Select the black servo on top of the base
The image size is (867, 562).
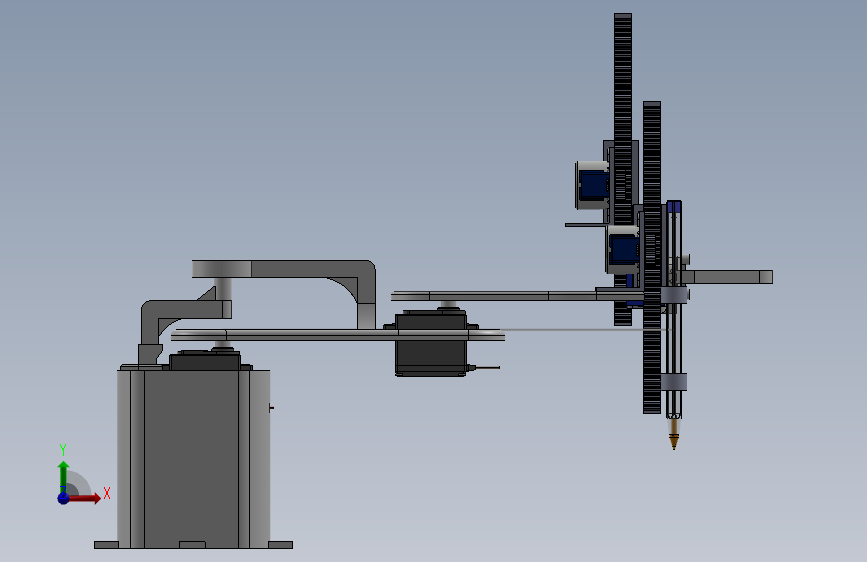205,361
